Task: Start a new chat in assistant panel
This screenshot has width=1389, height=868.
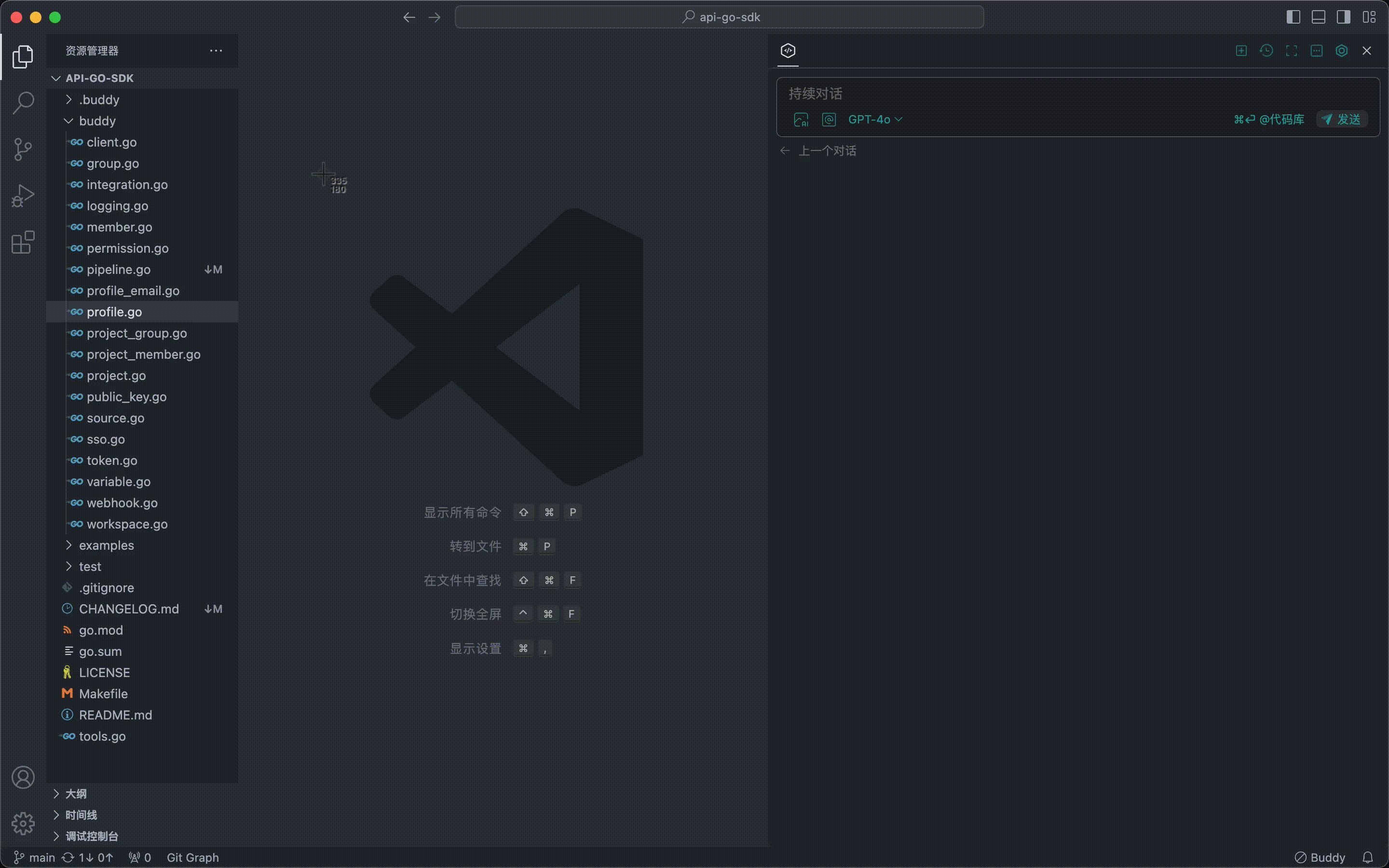Action: 1241,51
